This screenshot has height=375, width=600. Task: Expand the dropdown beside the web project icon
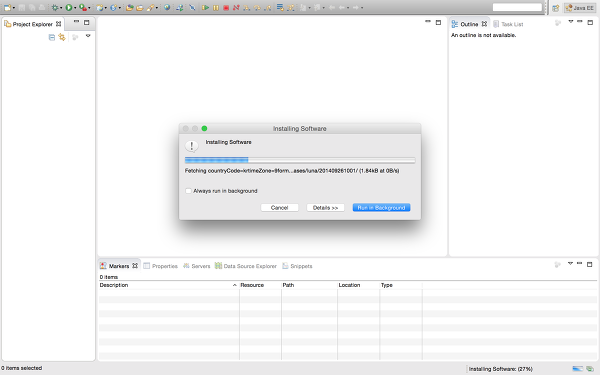pos(106,8)
